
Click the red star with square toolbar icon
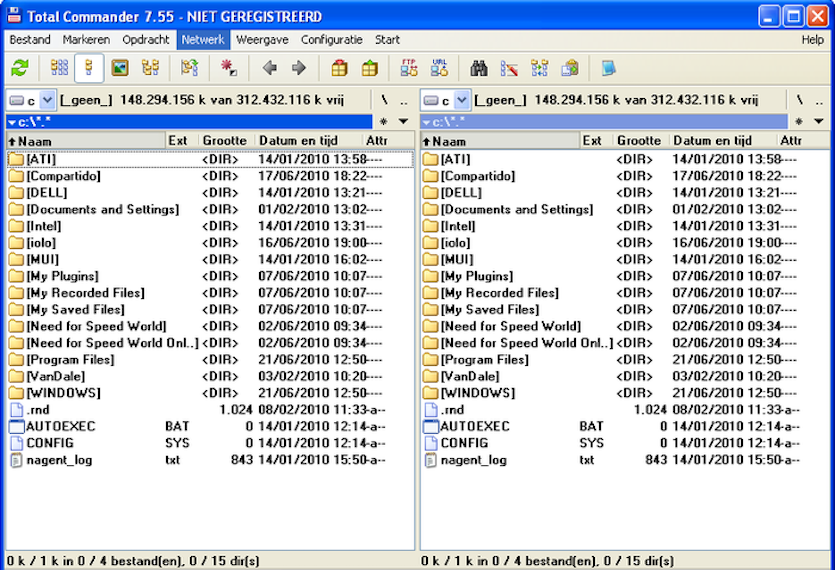point(229,68)
